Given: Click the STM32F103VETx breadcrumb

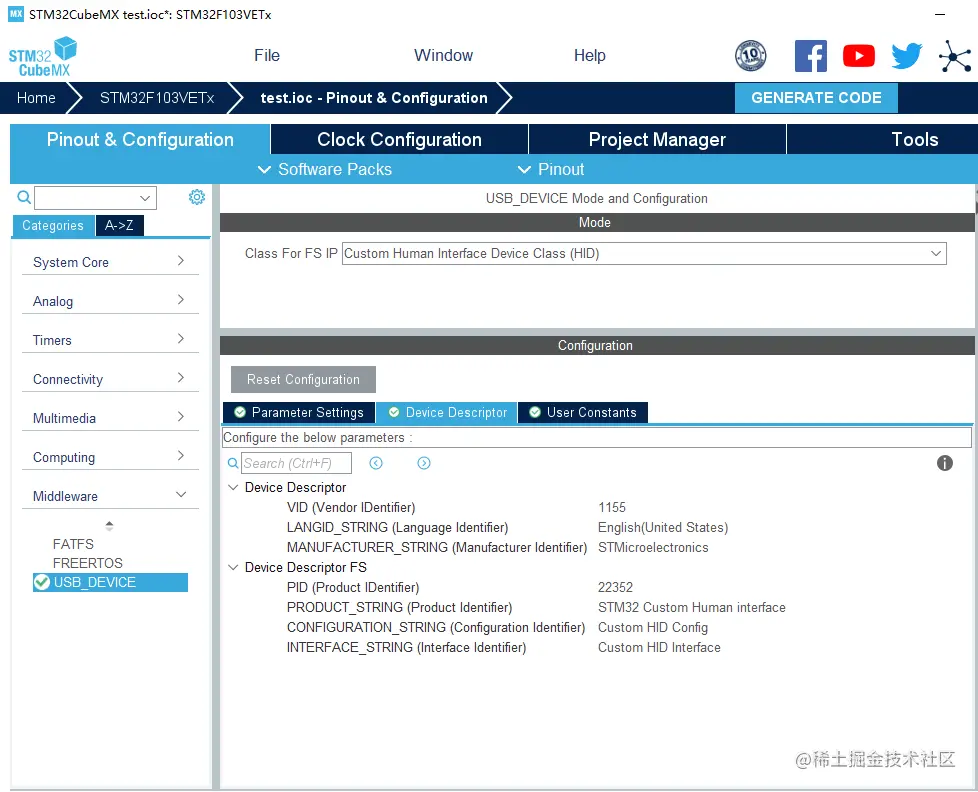Looking at the screenshot, I should (x=157, y=98).
